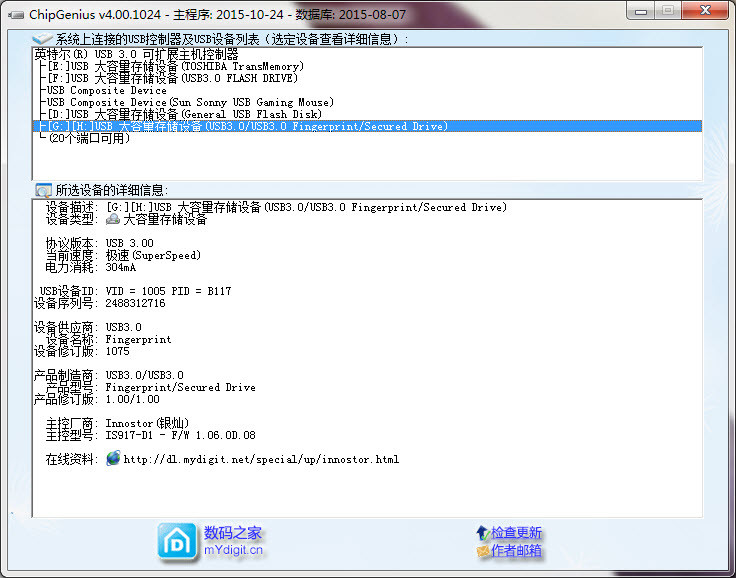736x578 pixels.
Task: Open the 作者邮箱 author email link
Action: click(516, 551)
